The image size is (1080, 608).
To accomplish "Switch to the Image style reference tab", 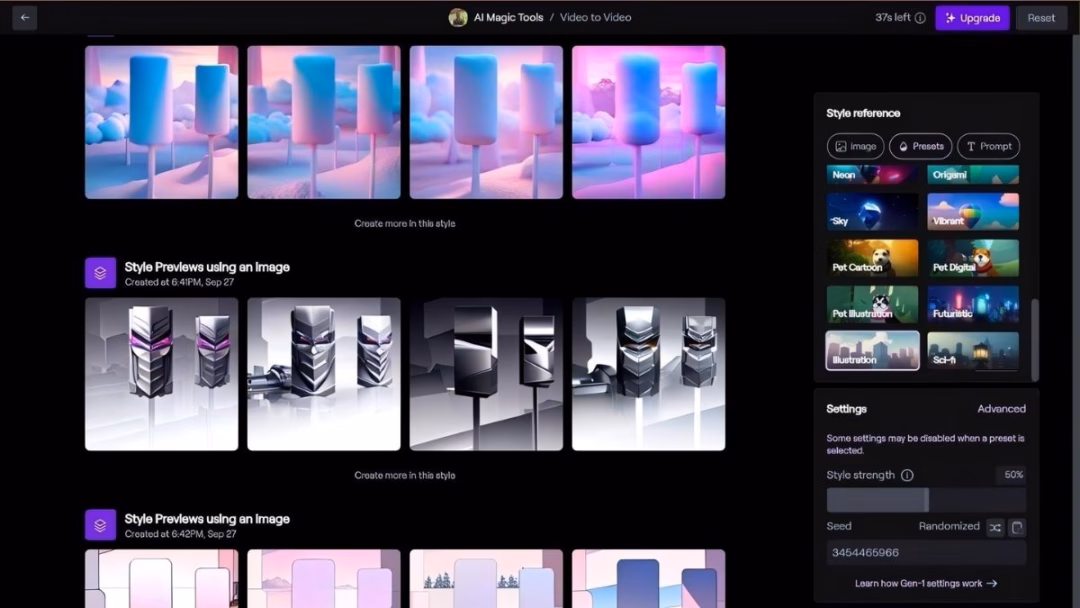I will pyautogui.click(x=855, y=146).
